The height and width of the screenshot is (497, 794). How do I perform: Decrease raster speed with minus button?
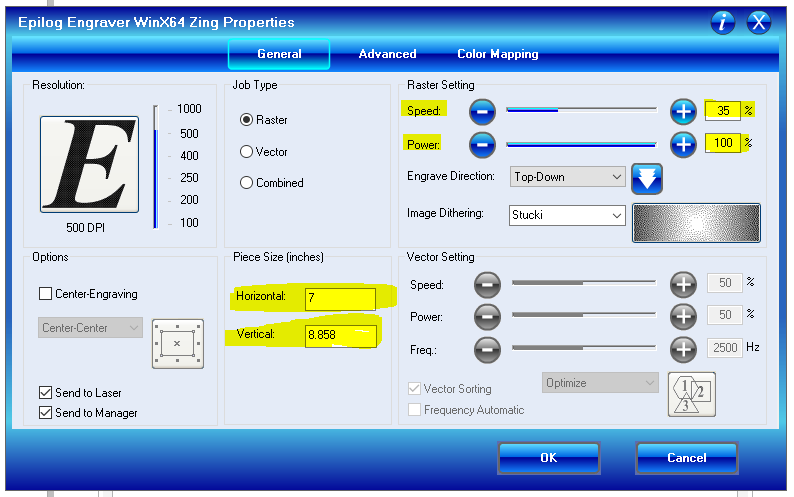click(482, 111)
